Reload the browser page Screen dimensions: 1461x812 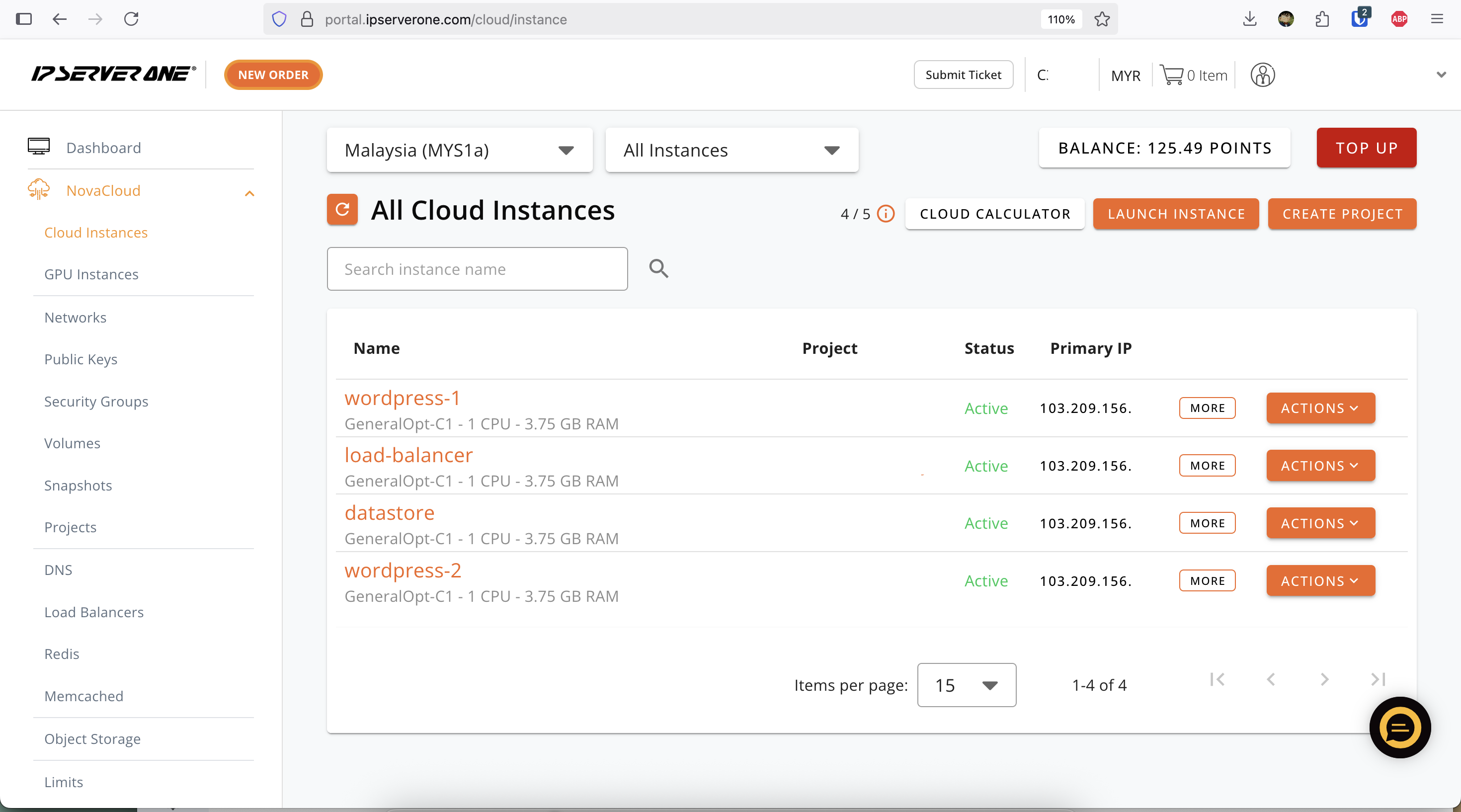(x=131, y=19)
